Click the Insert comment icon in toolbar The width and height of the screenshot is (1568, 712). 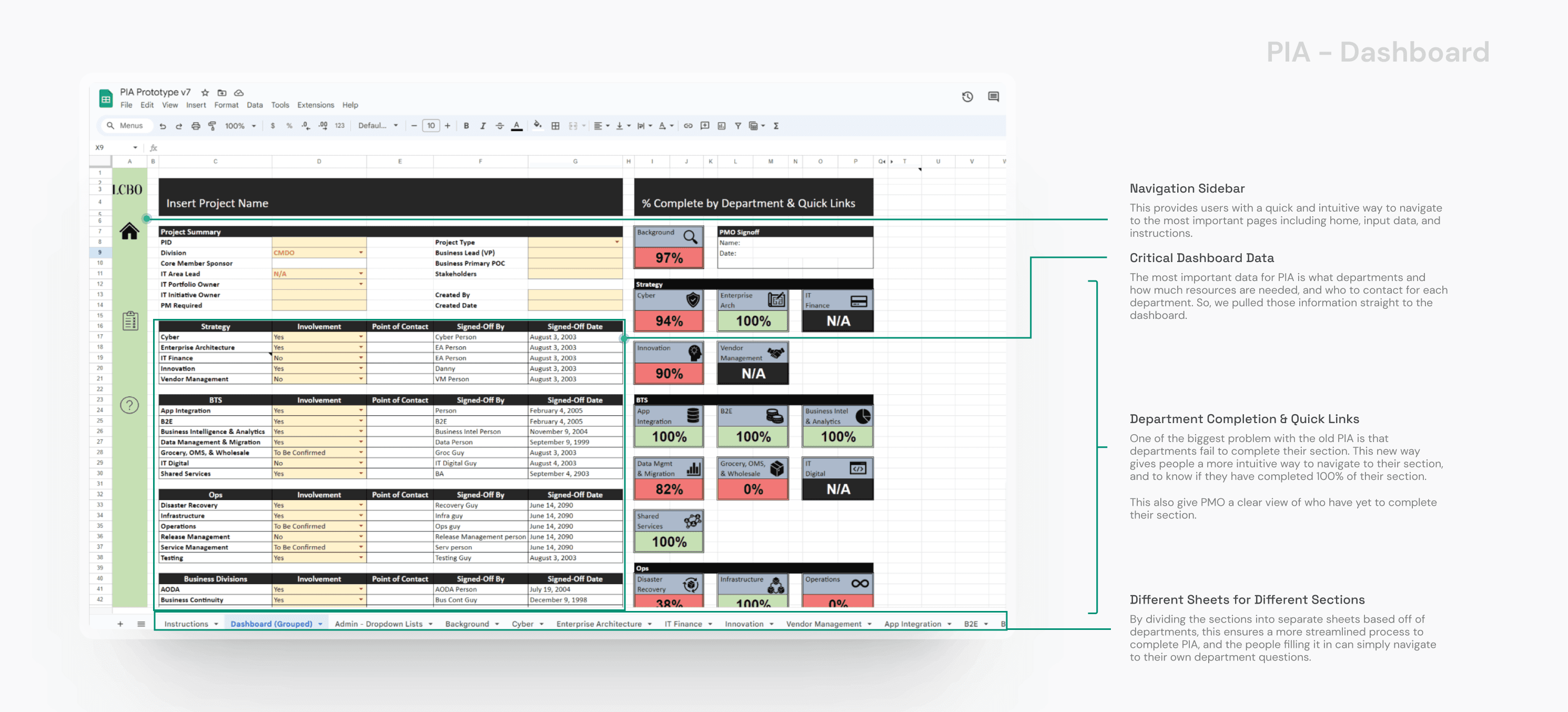(x=705, y=126)
